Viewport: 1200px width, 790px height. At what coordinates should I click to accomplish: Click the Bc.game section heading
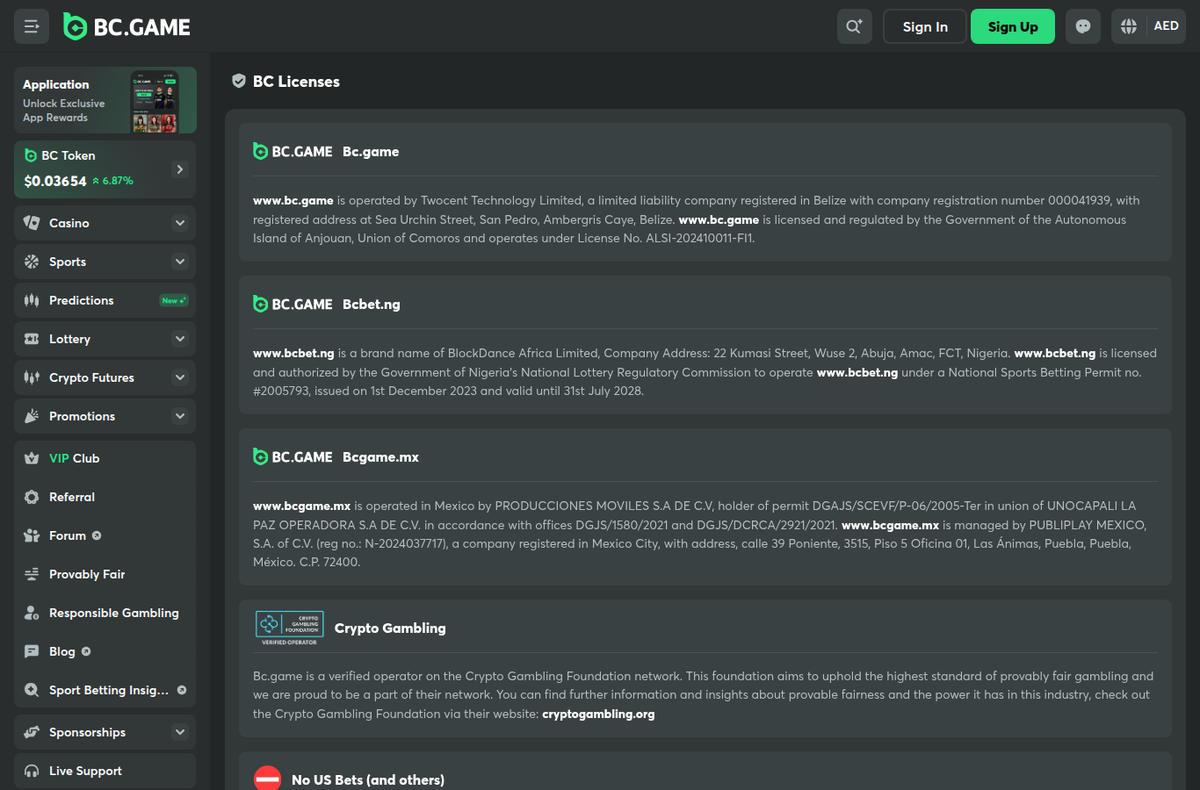pyautogui.click(x=370, y=152)
